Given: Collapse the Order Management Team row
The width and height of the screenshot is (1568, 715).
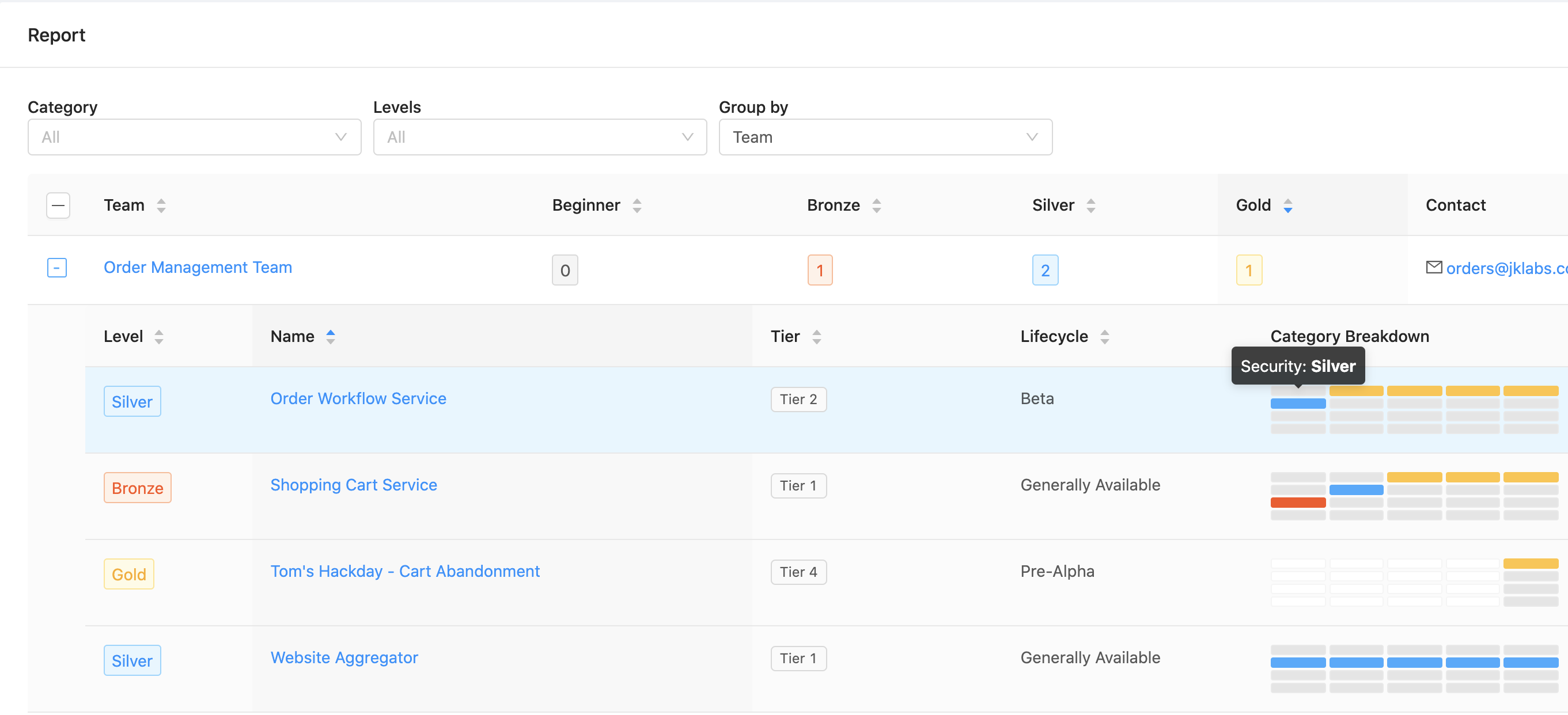Looking at the screenshot, I should point(56,268).
